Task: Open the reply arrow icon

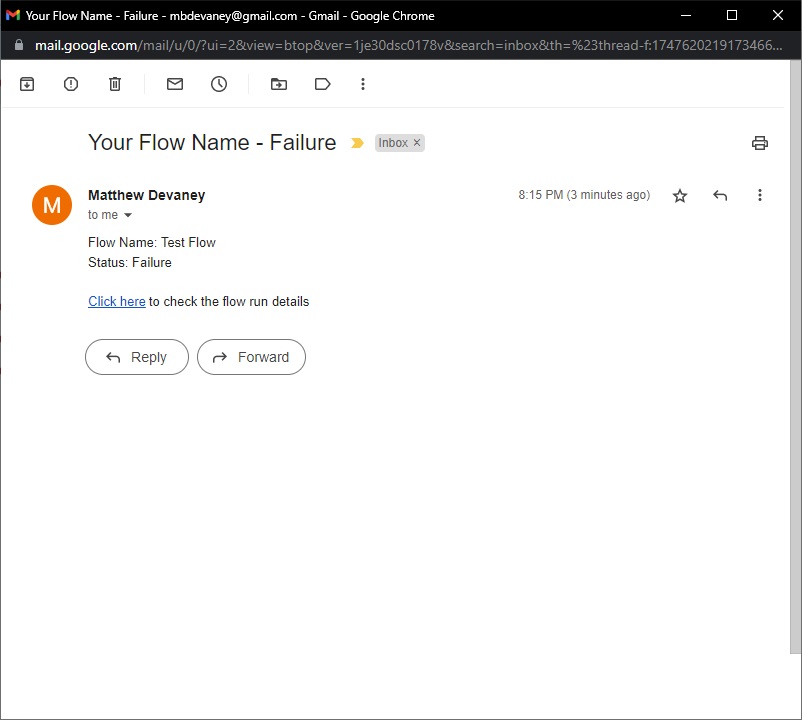Action: pos(720,195)
